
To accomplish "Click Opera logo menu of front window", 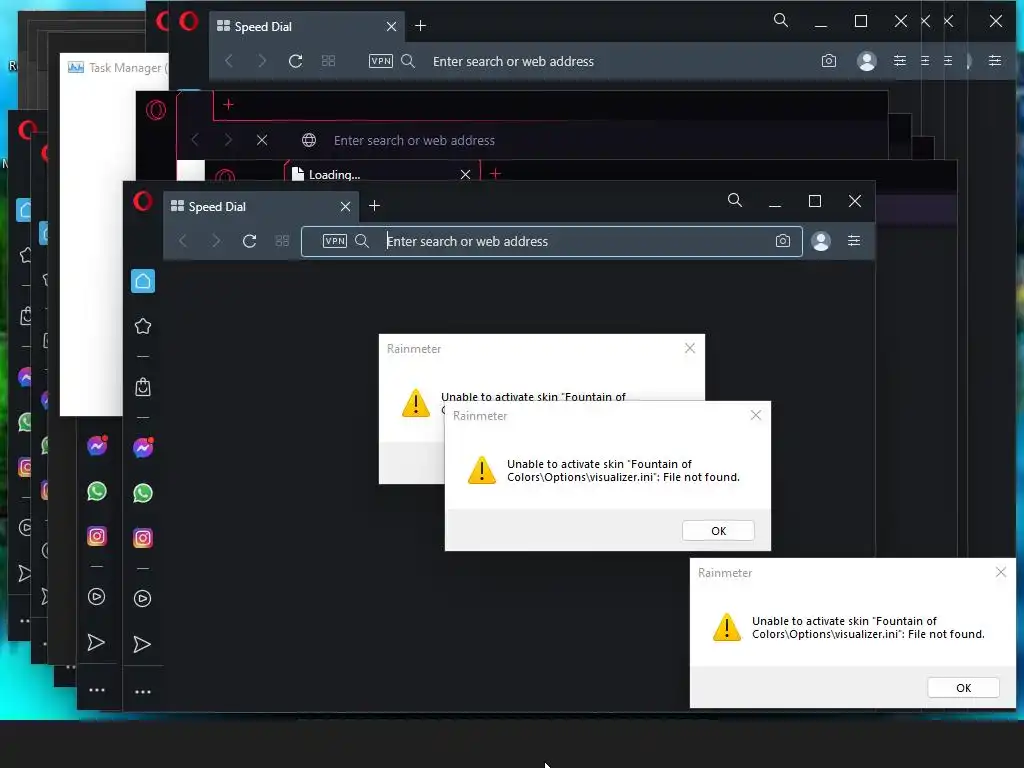I will (142, 201).
